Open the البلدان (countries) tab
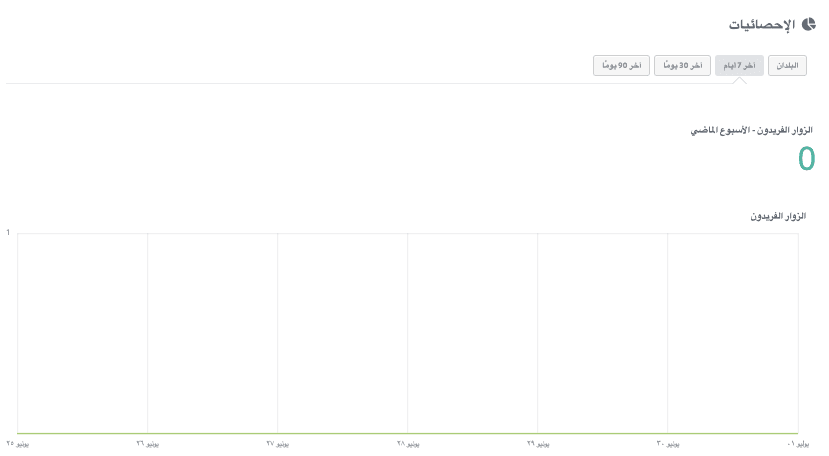The width and height of the screenshot is (829, 456). tap(787, 66)
